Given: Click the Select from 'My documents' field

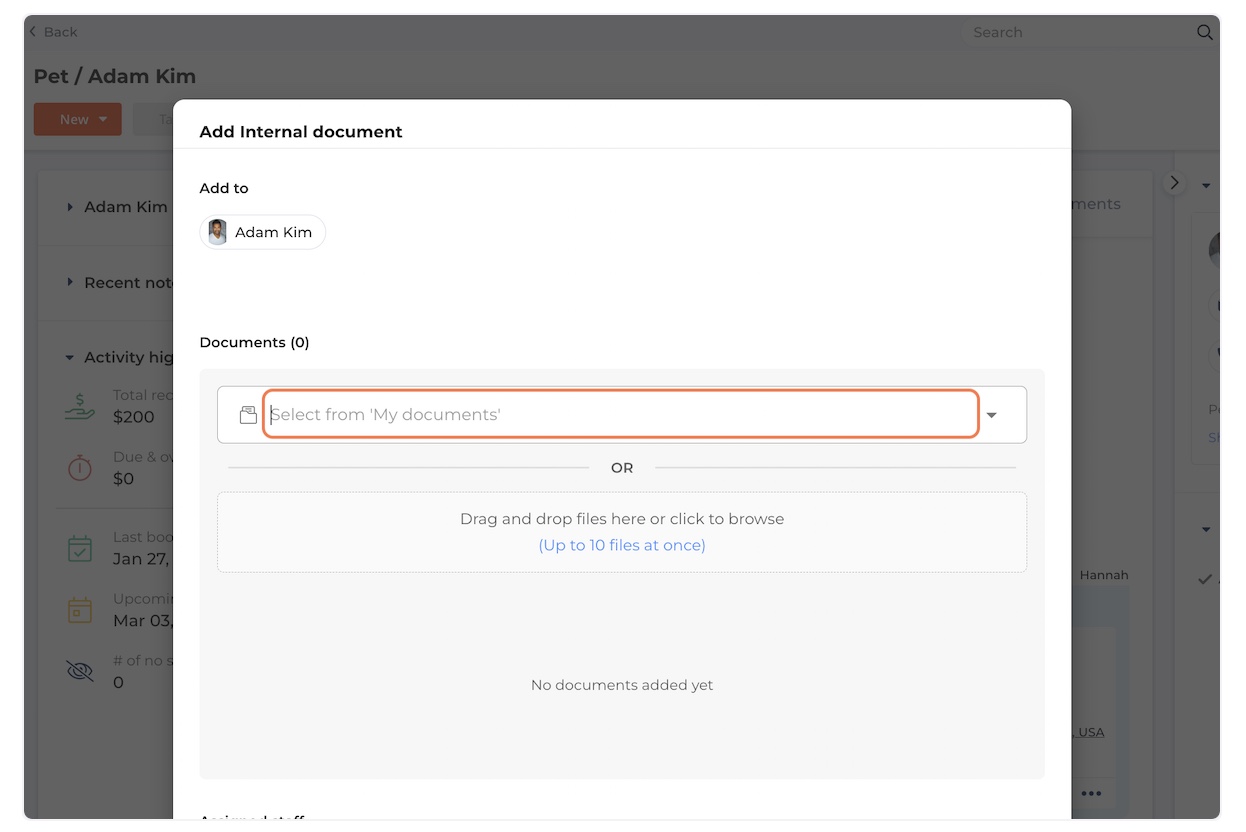Looking at the screenshot, I should [620, 415].
